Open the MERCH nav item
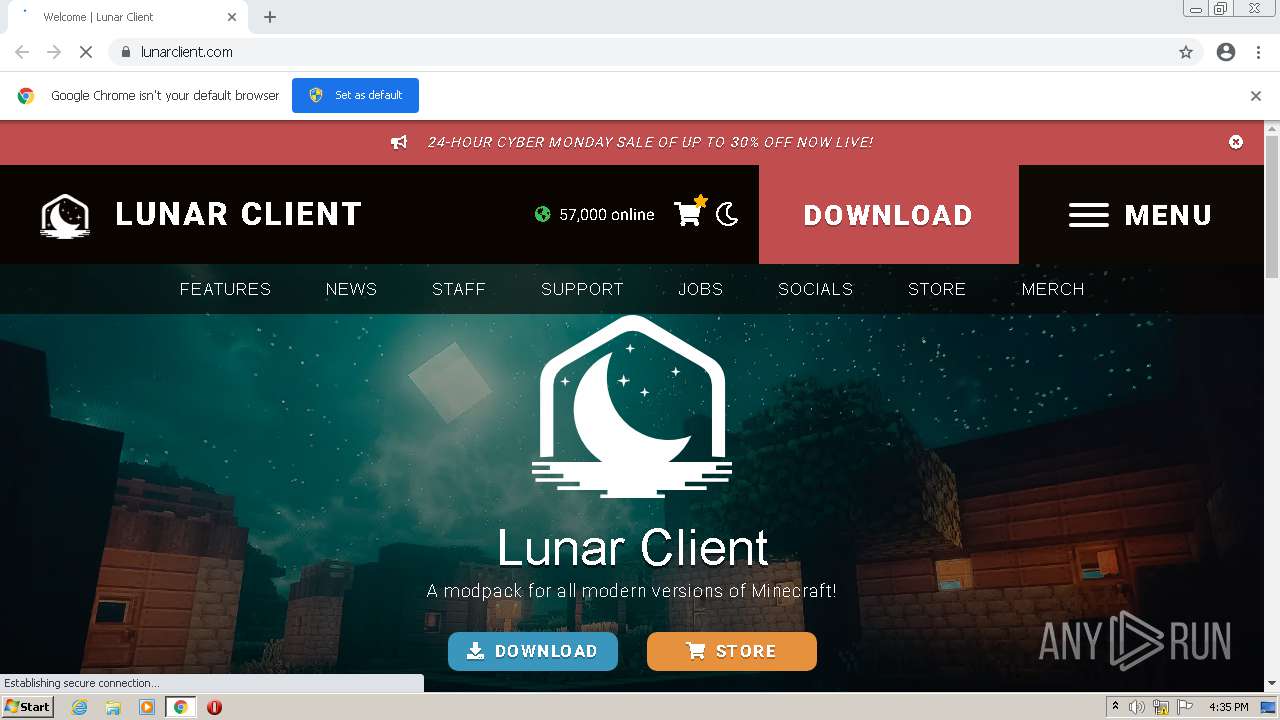 (1053, 289)
